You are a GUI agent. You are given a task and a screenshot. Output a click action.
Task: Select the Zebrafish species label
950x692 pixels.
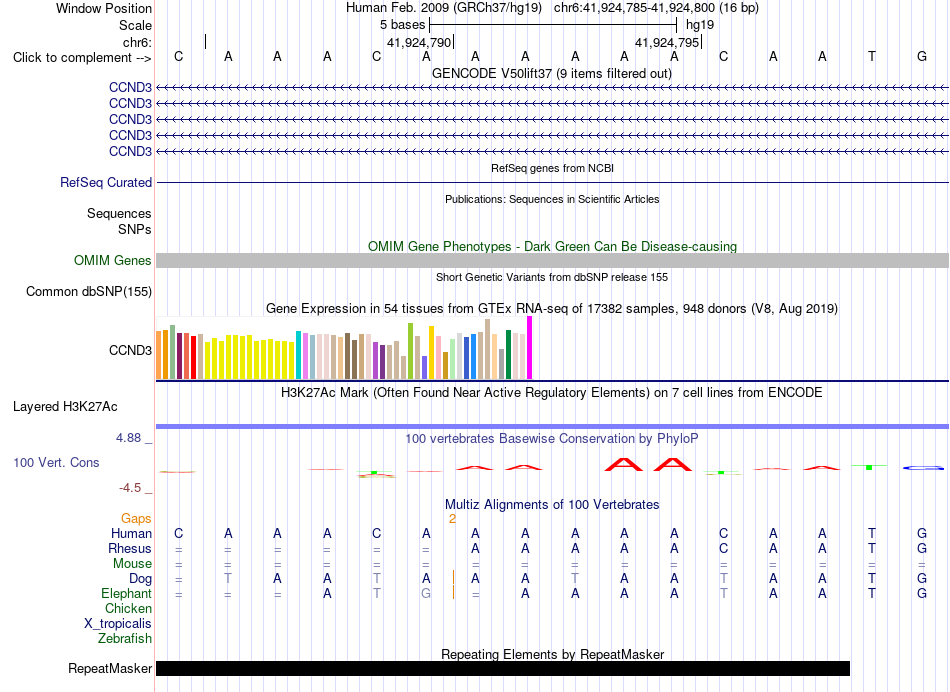coord(125,638)
